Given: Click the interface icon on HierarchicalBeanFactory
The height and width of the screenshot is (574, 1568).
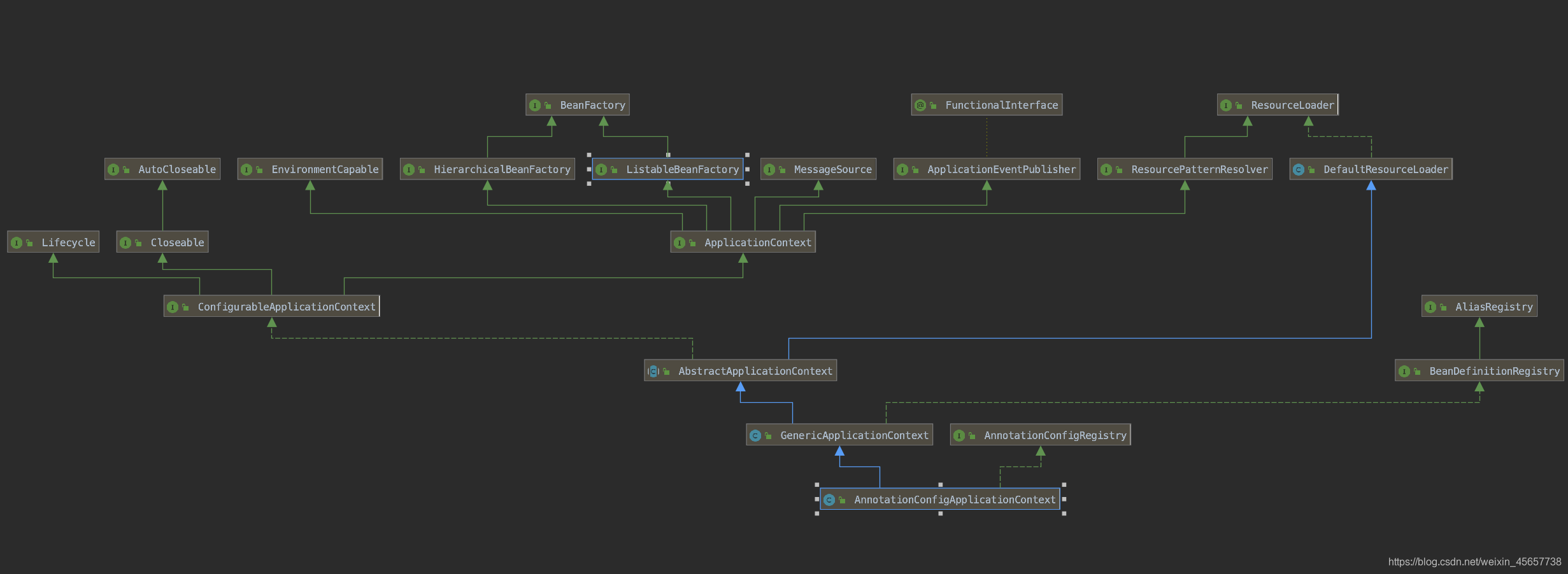Looking at the screenshot, I should click(409, 170).
